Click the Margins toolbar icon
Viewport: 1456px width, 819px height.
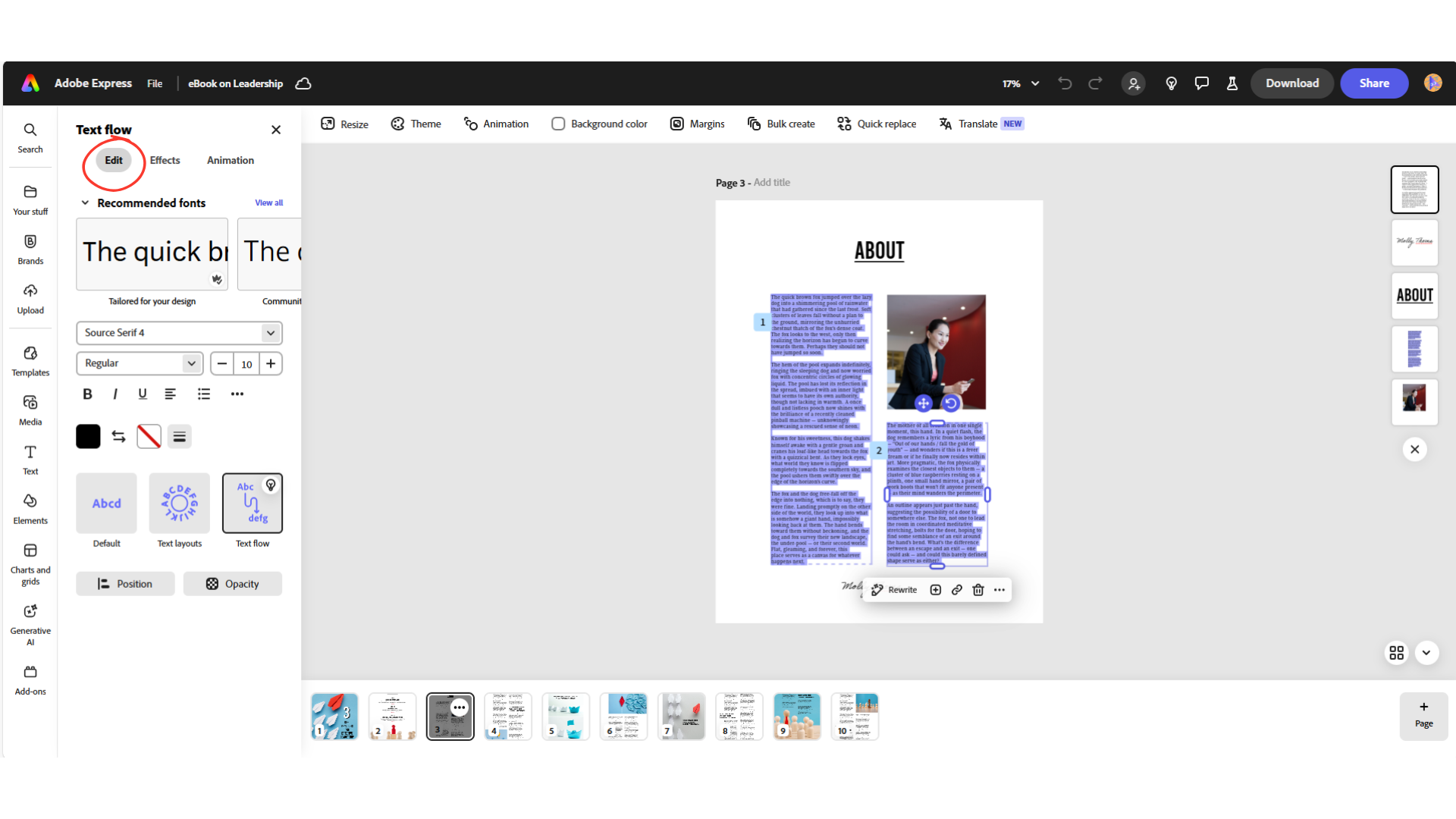(x=677, y=124)
